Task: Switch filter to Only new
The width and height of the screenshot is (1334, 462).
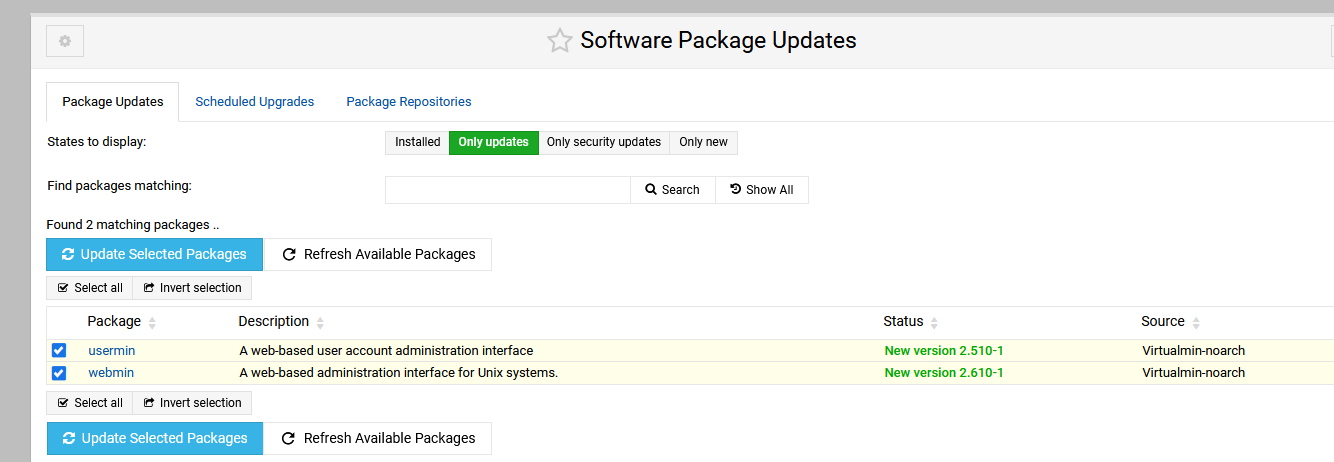Action: coord(703,142)
